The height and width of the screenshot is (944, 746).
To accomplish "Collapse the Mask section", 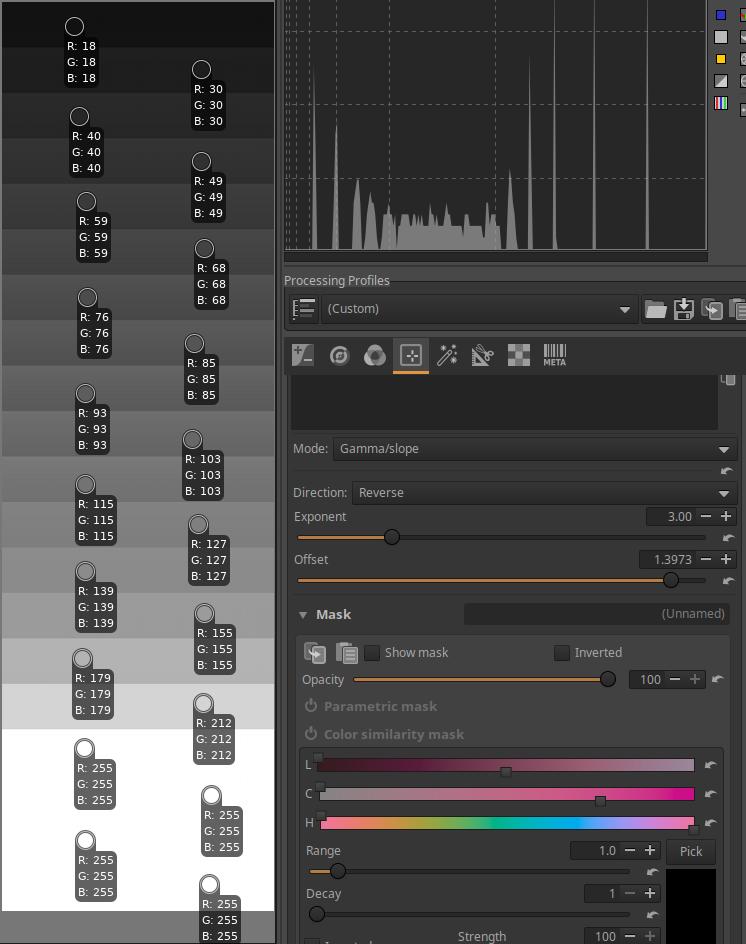I will tap(303, 615).
